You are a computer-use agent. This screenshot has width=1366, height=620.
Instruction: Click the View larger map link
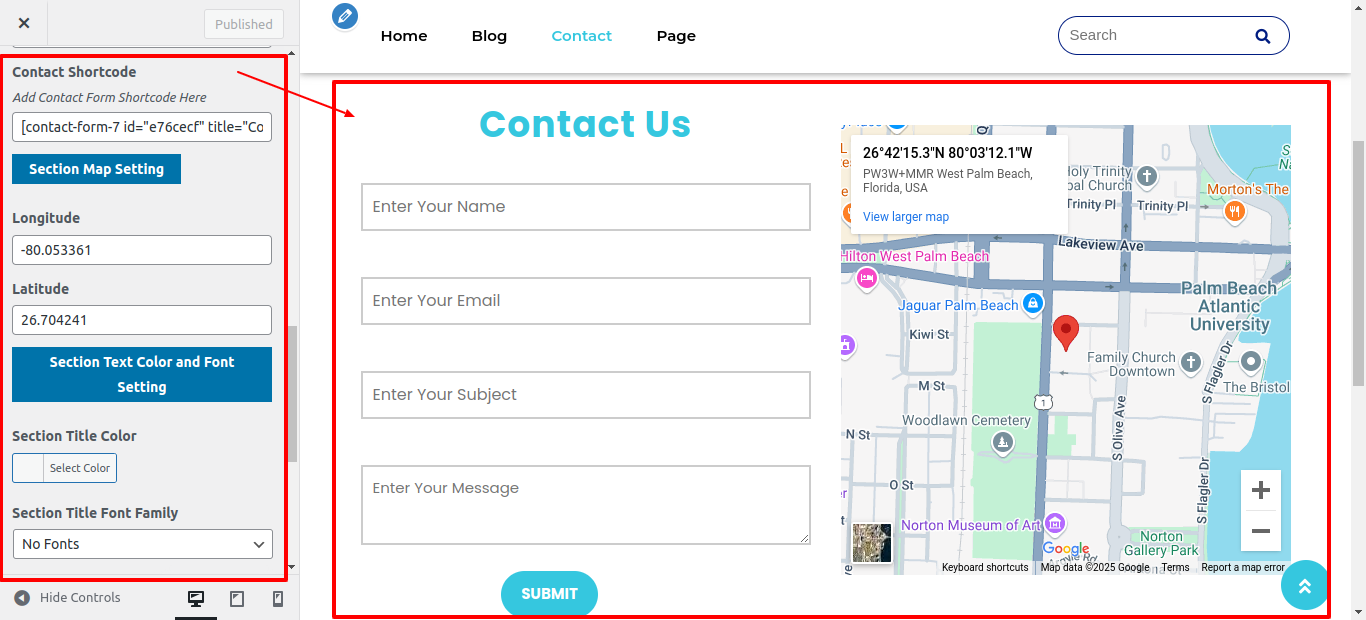(905, 217)
